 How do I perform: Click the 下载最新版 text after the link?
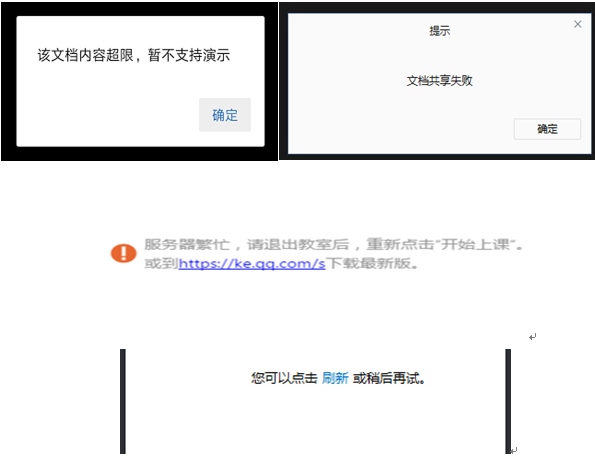click(x=372, y=263)
